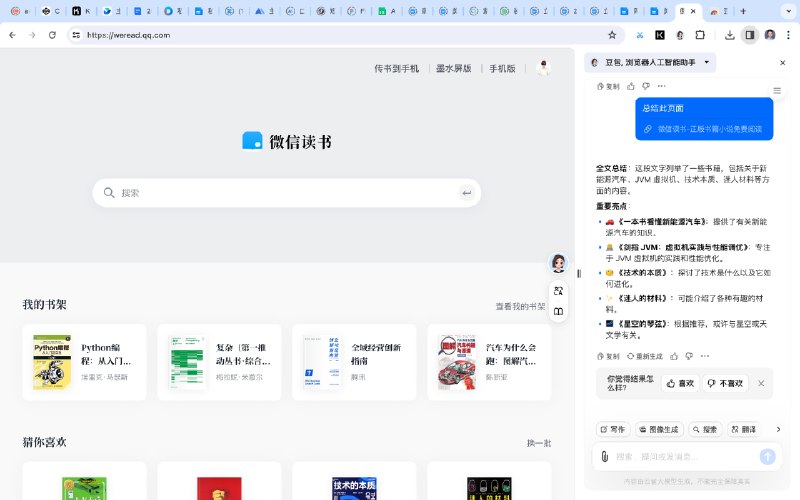Click thumbs-up icon right of 重新生成
Viewport: 800px width, 500px height.
click(674, 356)
